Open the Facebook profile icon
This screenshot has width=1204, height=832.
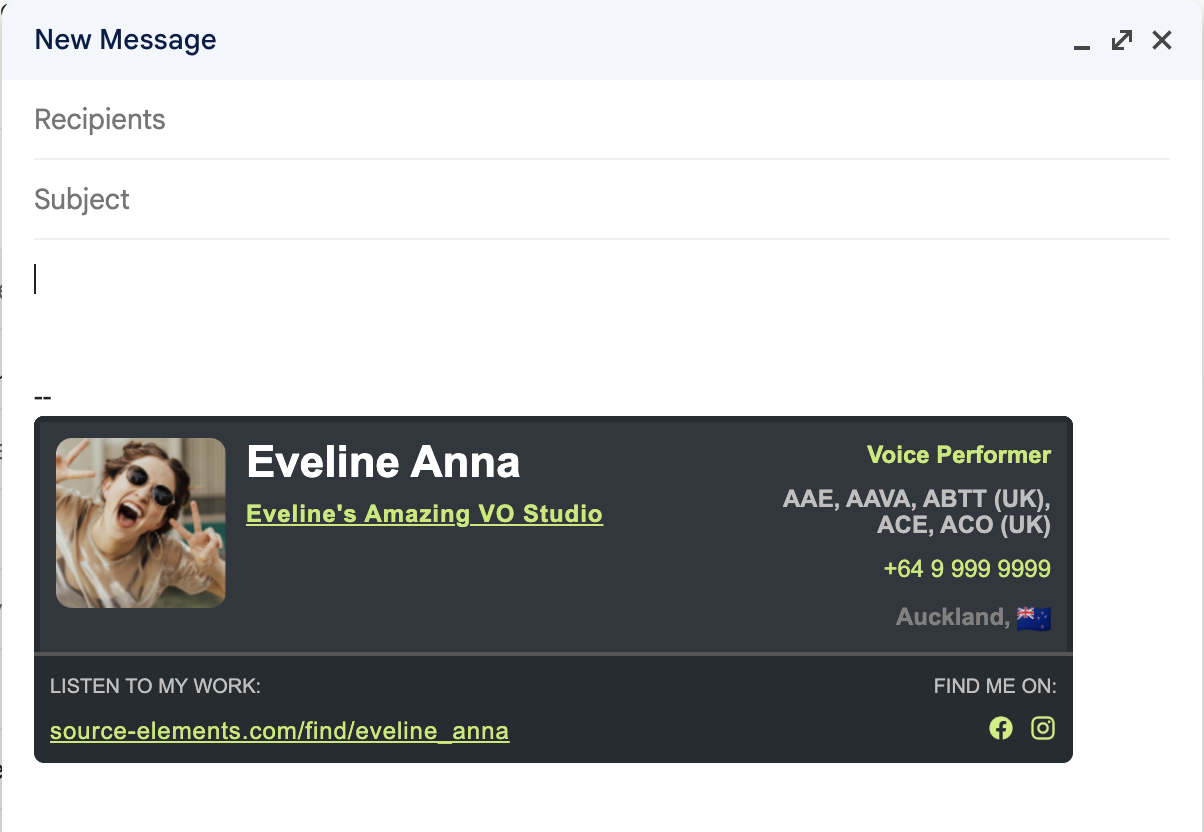coord(1001,728)
